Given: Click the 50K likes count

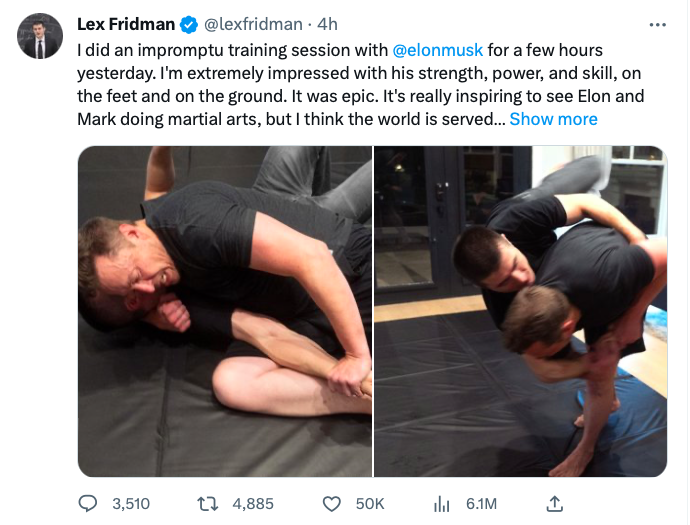Looking at the screenshot, I should point(370,504).
